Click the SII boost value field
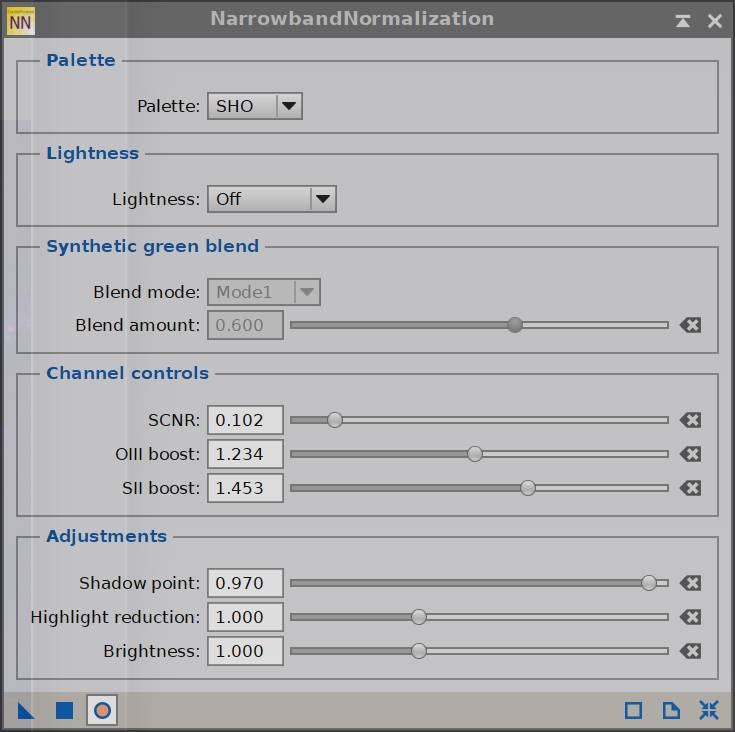Screen dimensions: 735x732 (245, 488)
